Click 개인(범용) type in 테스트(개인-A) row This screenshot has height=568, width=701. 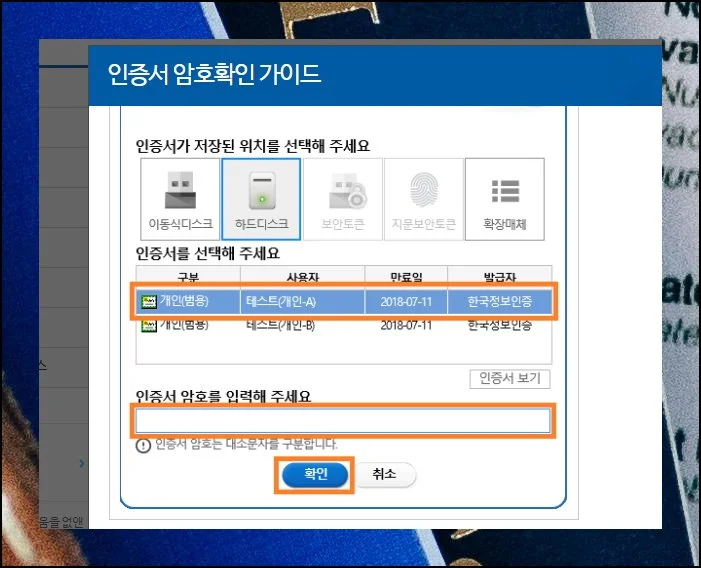[184, 301]
